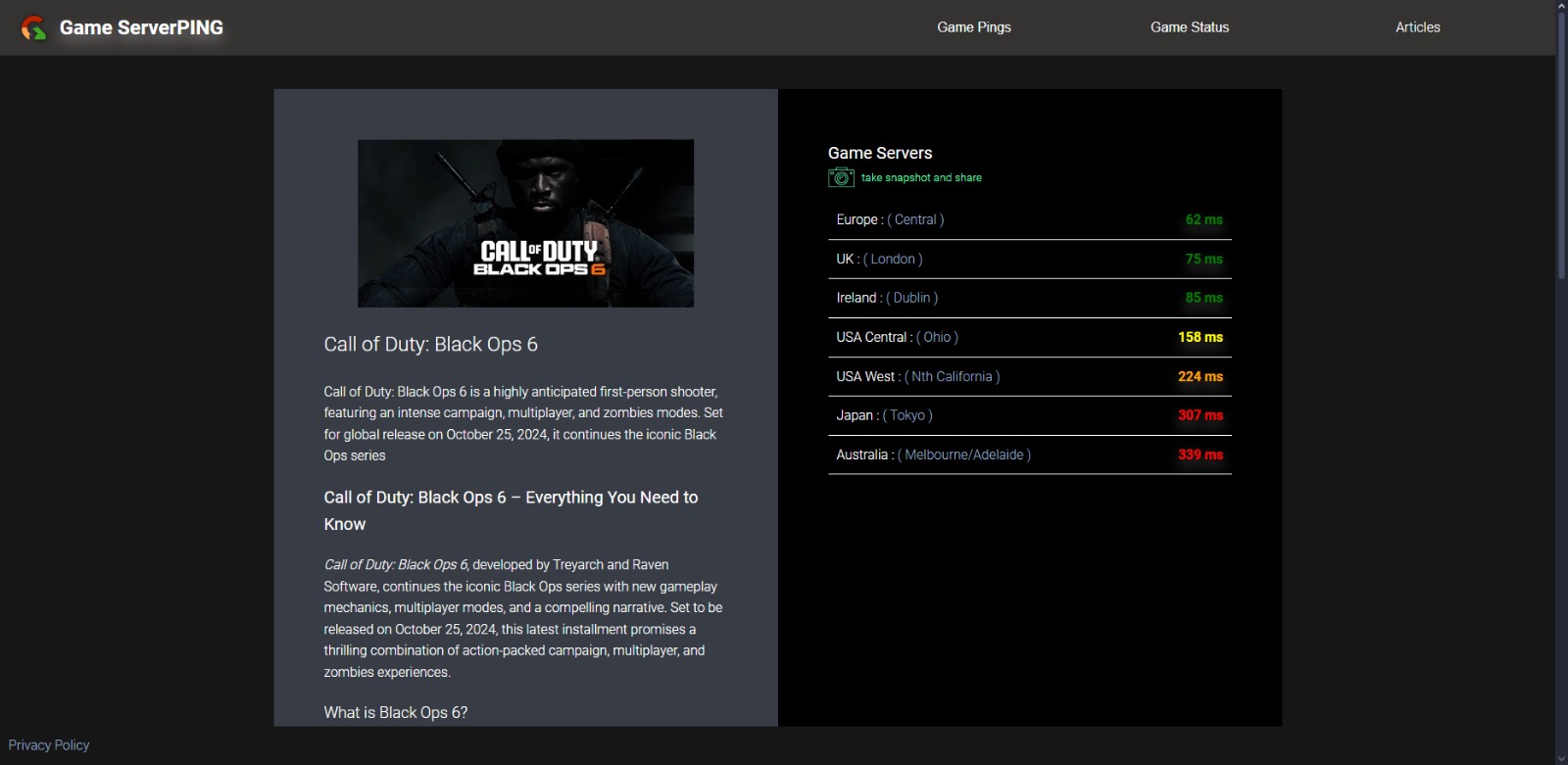
Task: Click the 75 ms ping value
Action: 1204,259
